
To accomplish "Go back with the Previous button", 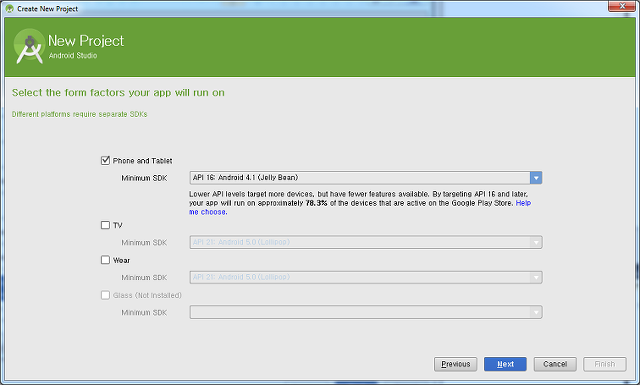I will tap(456, 364).
